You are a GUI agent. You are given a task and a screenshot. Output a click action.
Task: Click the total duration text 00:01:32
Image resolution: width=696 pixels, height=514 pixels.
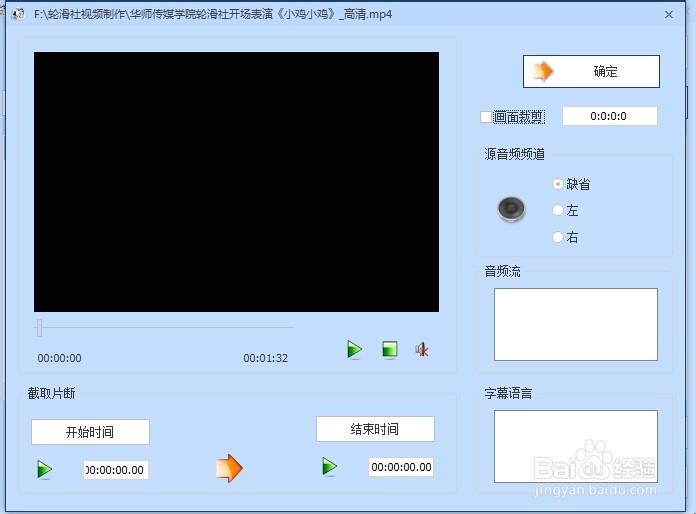(x=265, y=358)
